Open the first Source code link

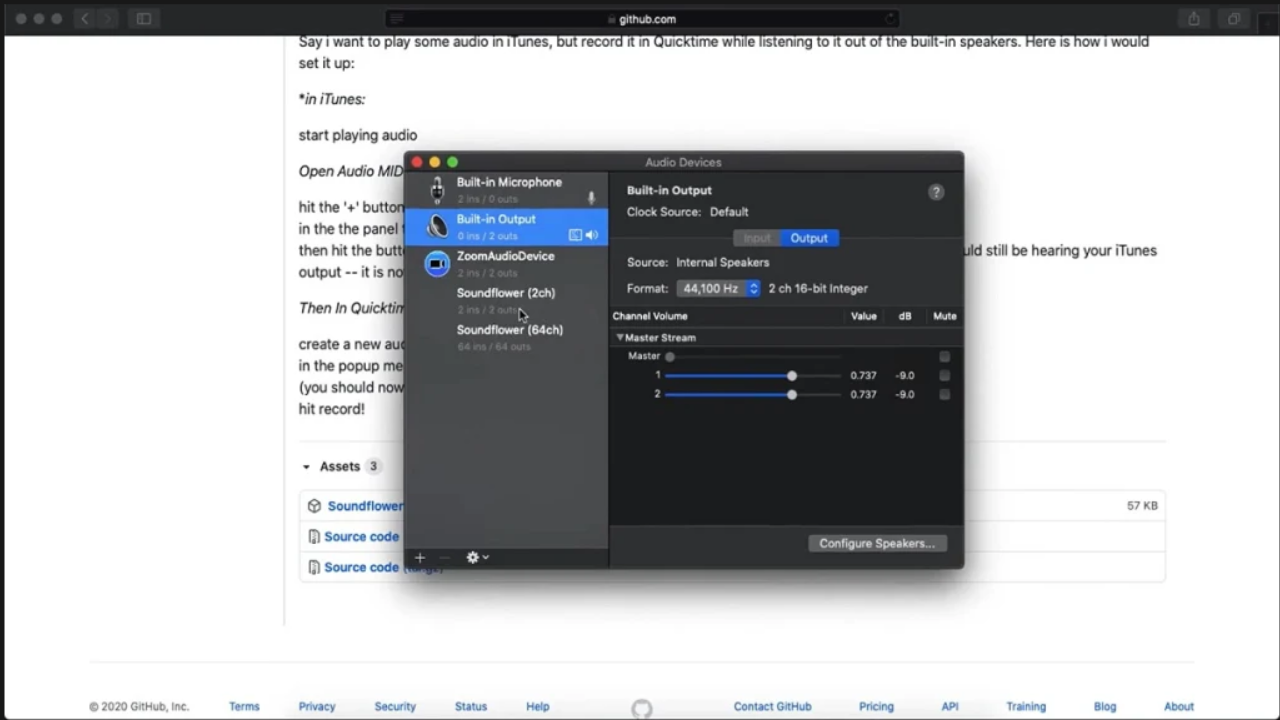[361, 536]
